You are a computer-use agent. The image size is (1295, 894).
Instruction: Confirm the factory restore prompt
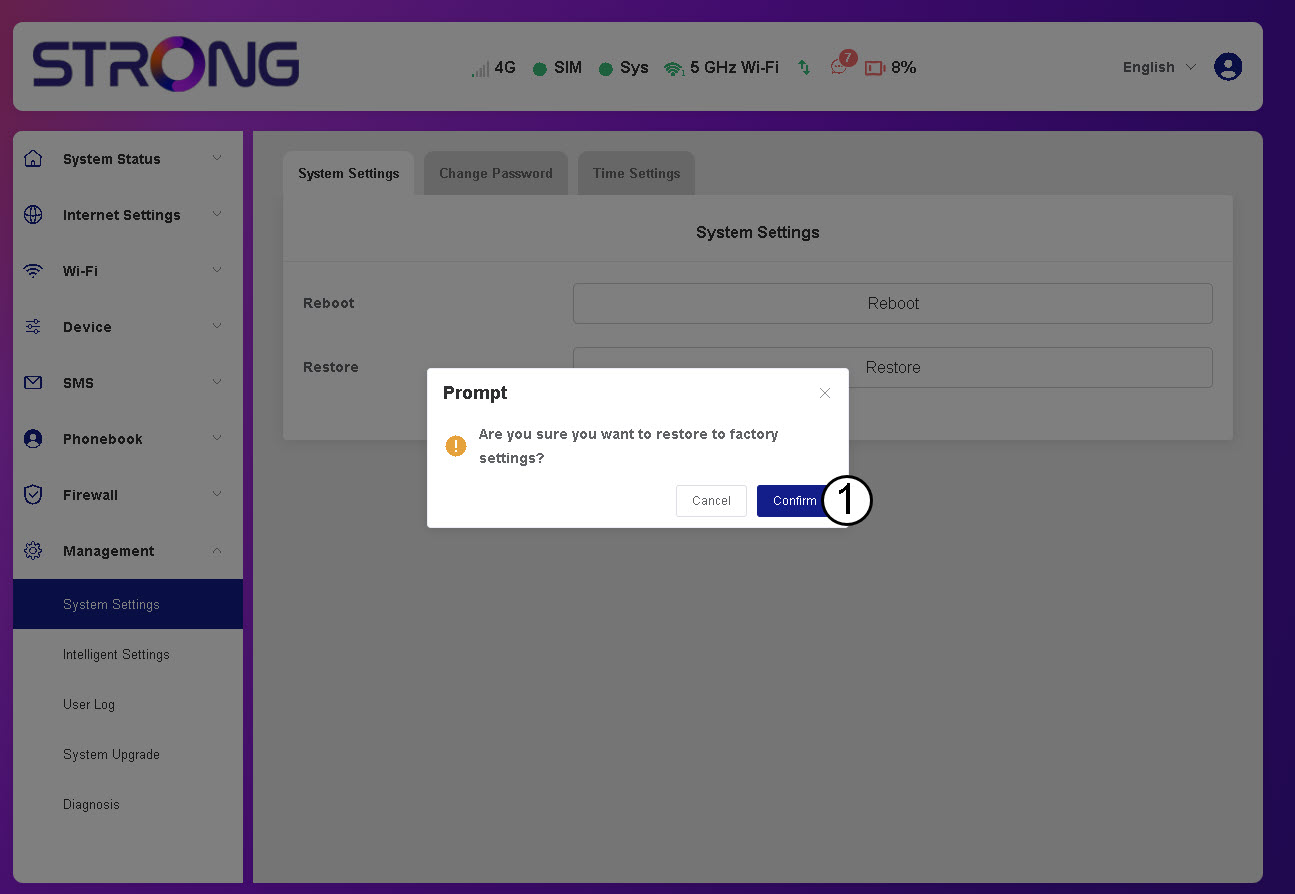(792, 501)
